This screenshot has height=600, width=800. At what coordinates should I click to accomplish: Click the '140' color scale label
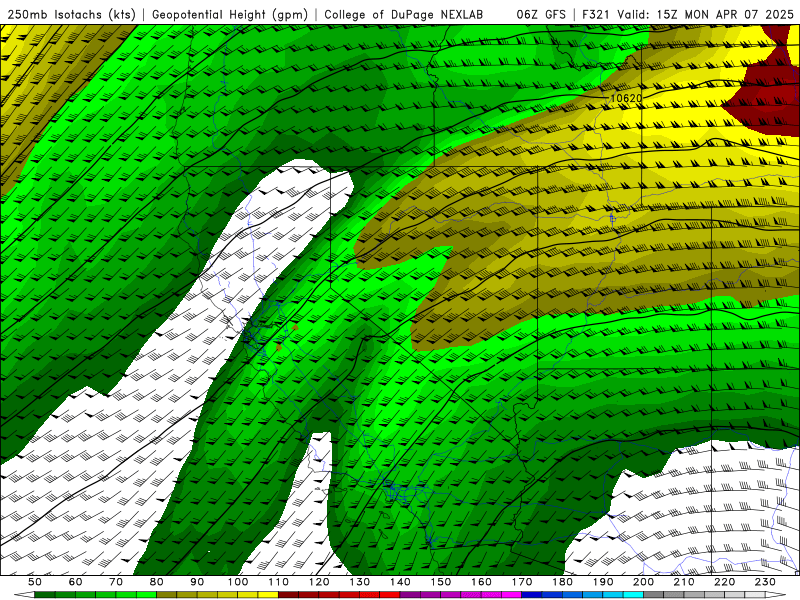tap(400, 582)
